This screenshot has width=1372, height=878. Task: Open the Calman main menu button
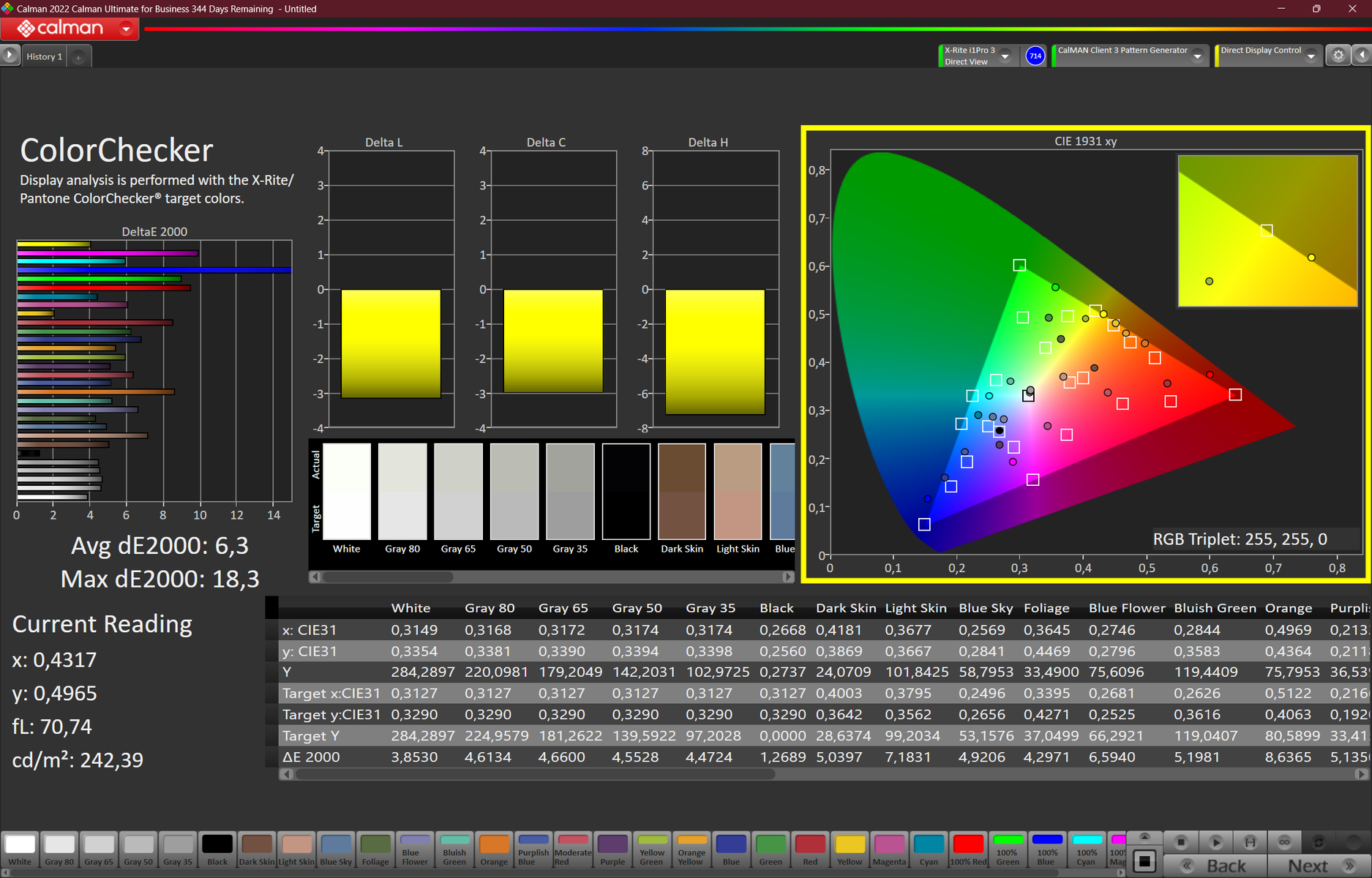coord(70,29)
